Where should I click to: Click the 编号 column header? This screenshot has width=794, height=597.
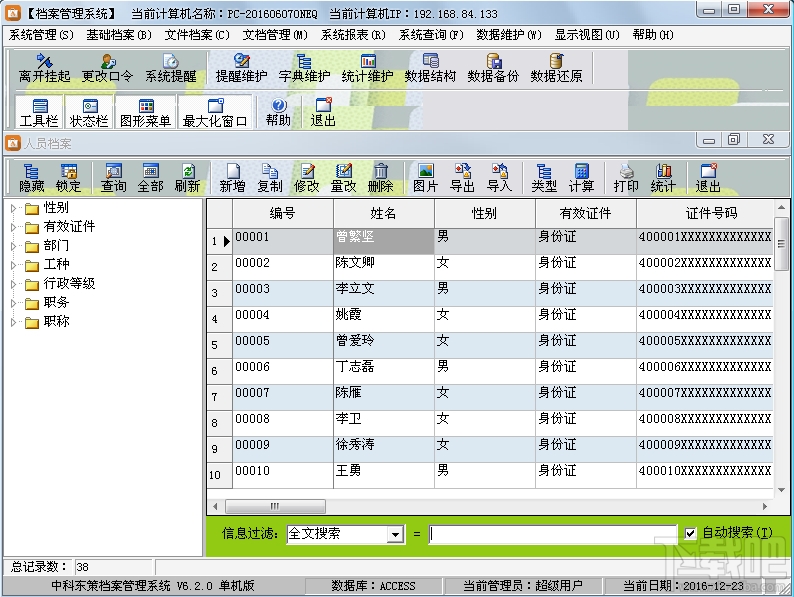[283, 213]
